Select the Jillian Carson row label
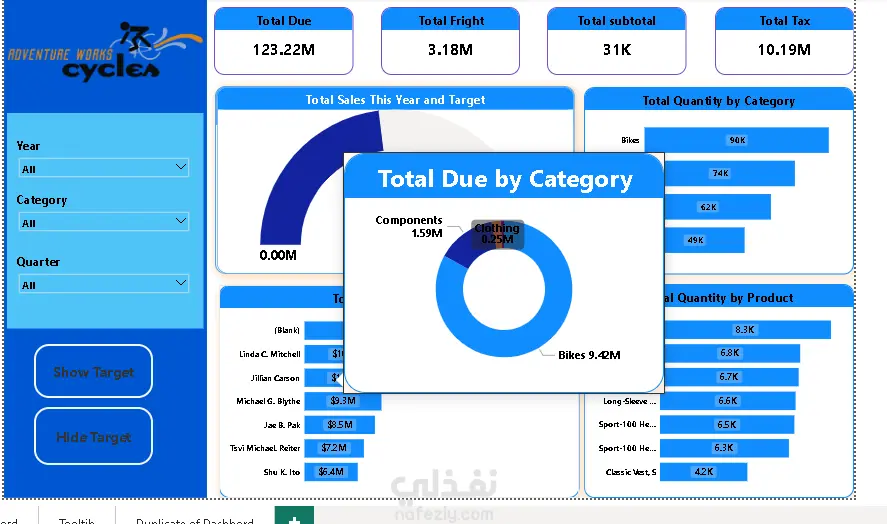Viewport: 887px width, 524px height. click(x=275, y=378)
